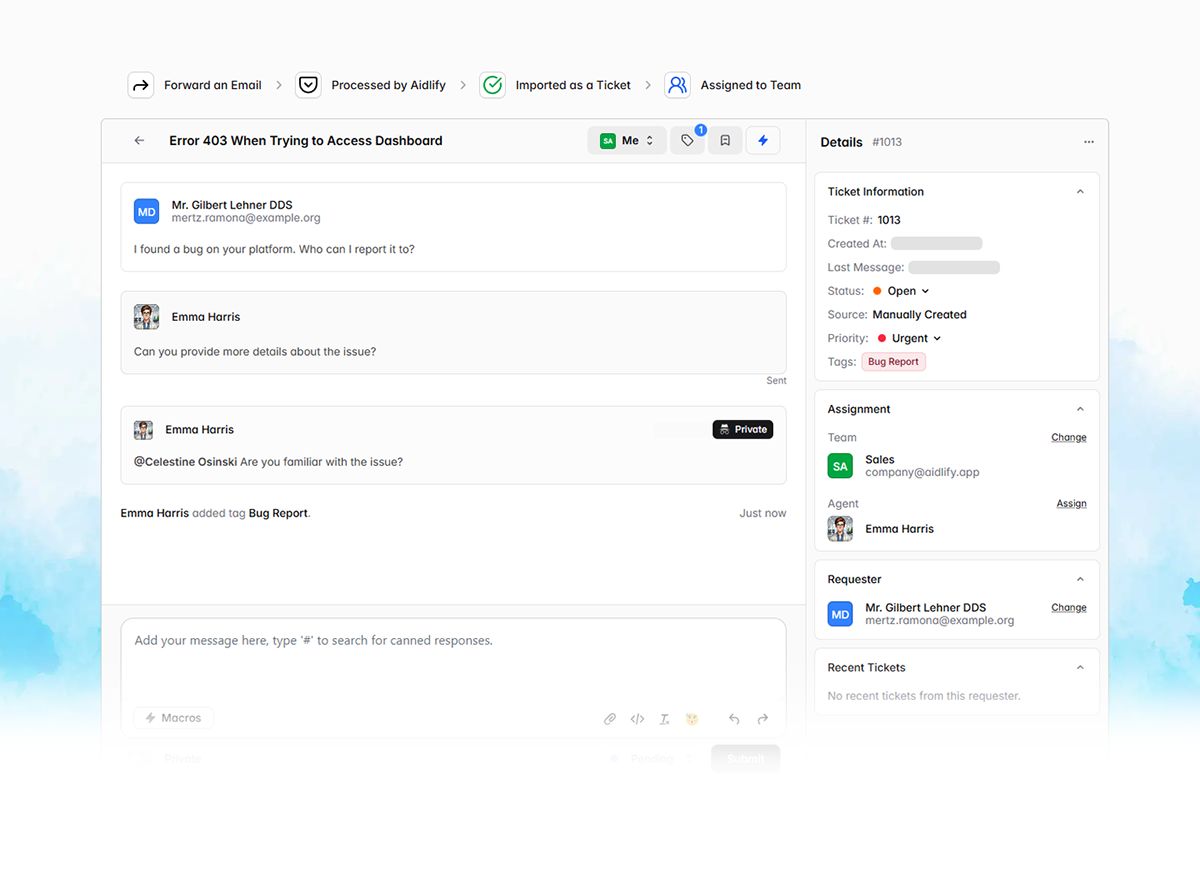Click the bookmark icon in the ticket toolbar
Image resolution: width=1200 pixels, height=874 pixels.
[x=724, y=140]
